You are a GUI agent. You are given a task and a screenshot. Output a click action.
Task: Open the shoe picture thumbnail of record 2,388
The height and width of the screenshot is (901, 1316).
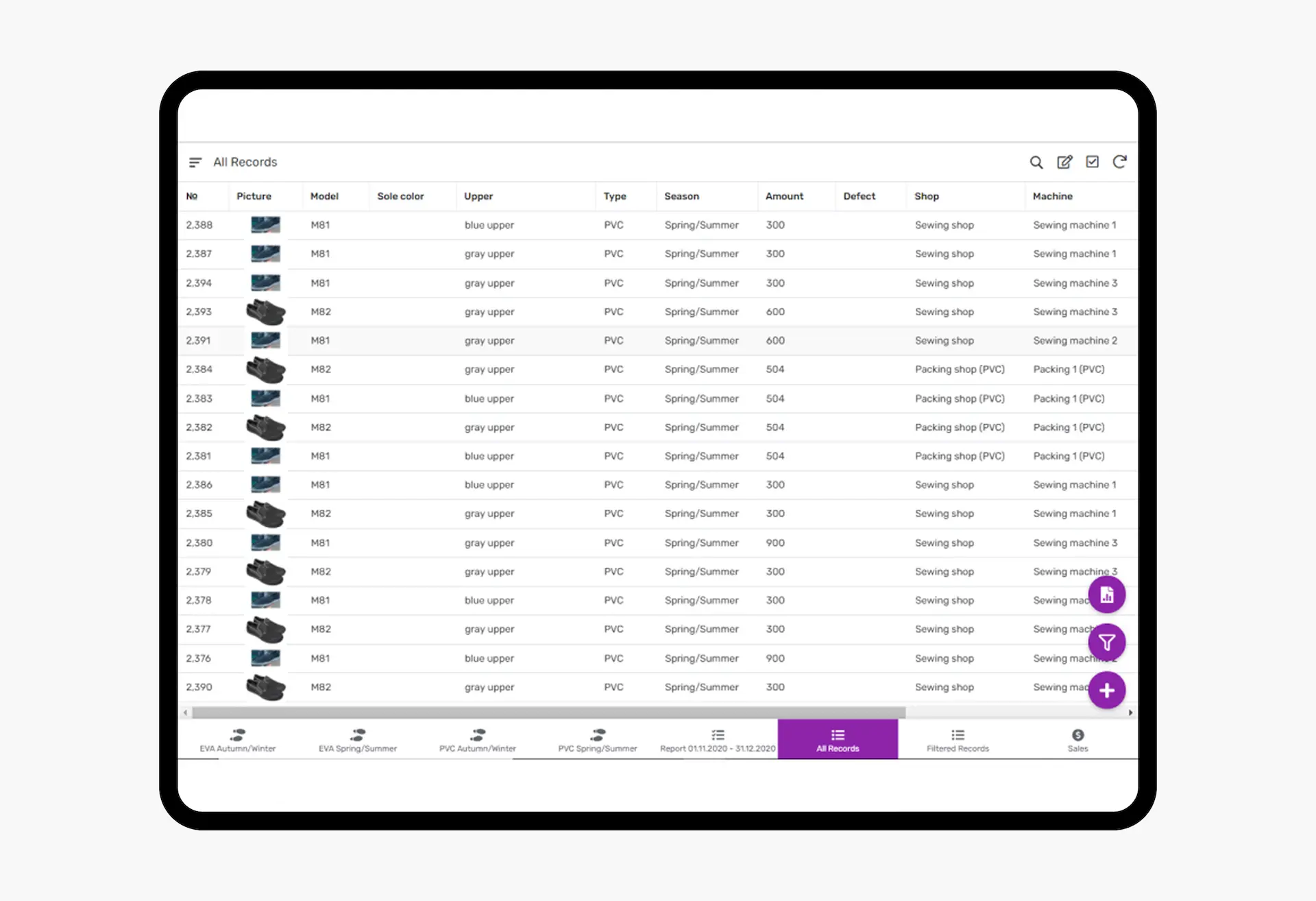tap(266, 225)
